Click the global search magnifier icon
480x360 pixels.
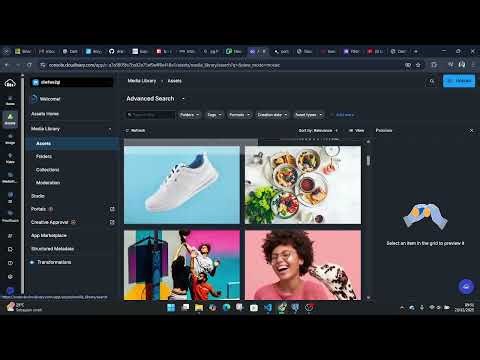pyautogui.click(x=432, y=81)
